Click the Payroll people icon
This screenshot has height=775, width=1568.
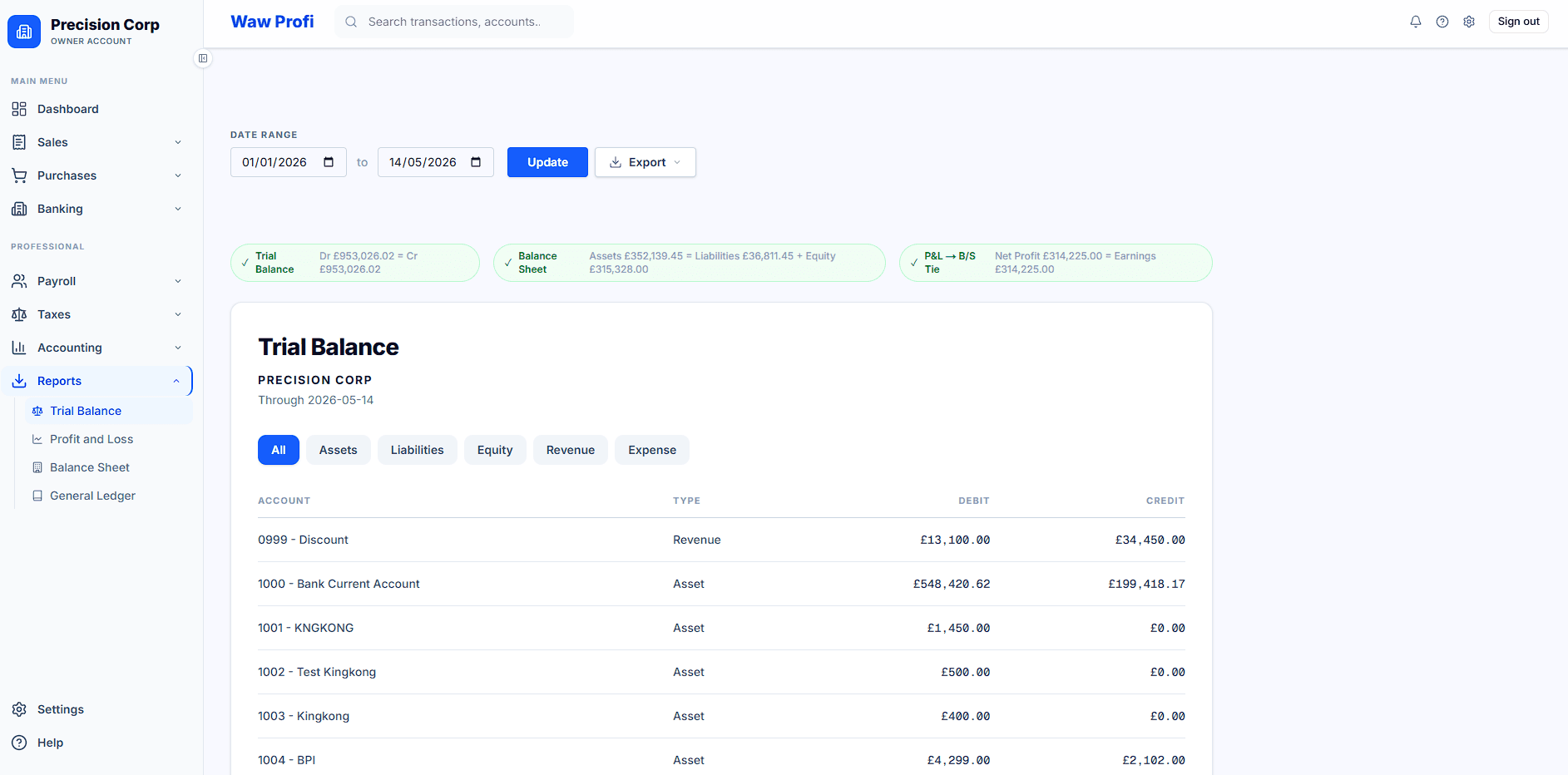coord(19,281)
